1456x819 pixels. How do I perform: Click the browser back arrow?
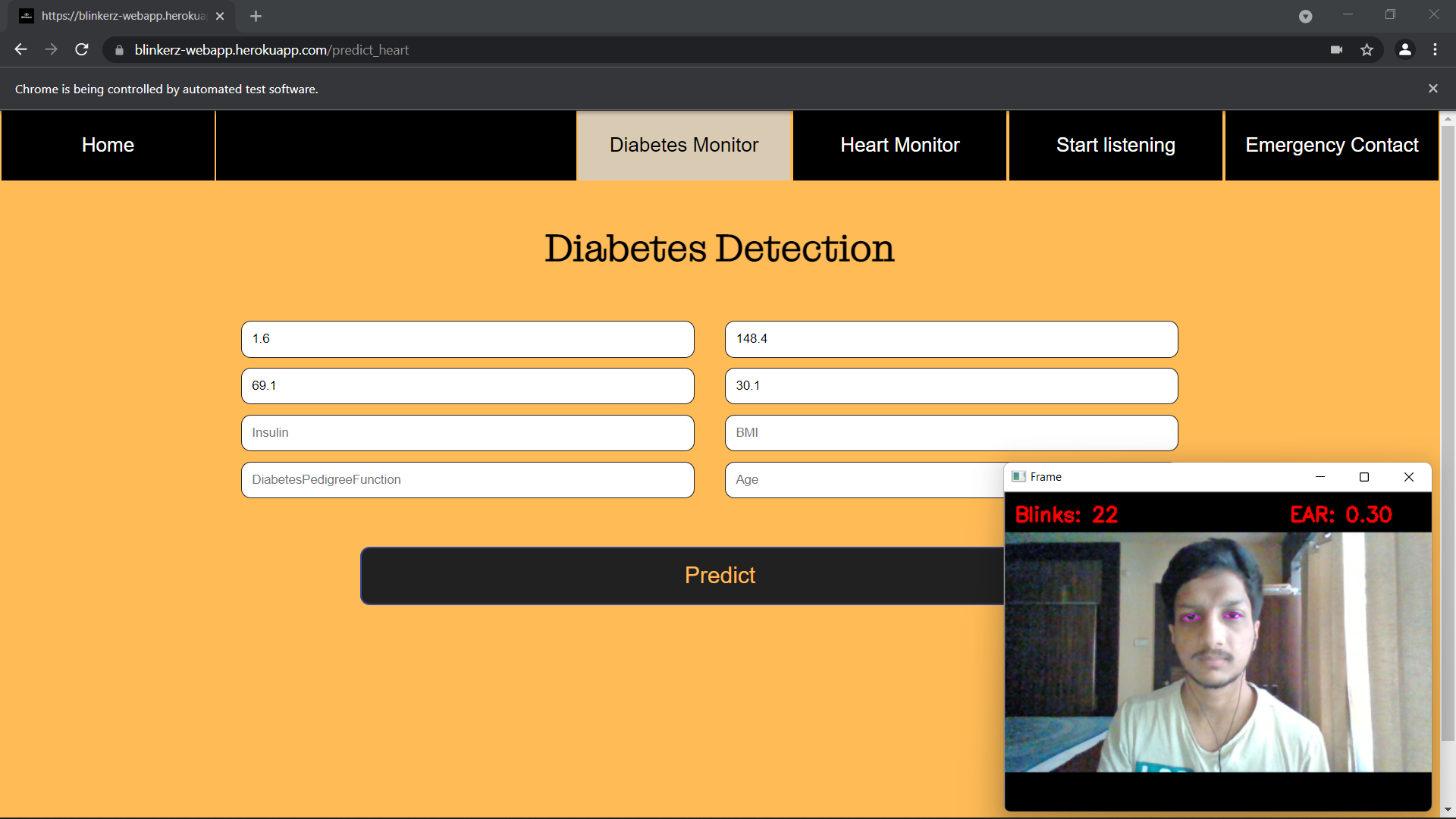20,50
